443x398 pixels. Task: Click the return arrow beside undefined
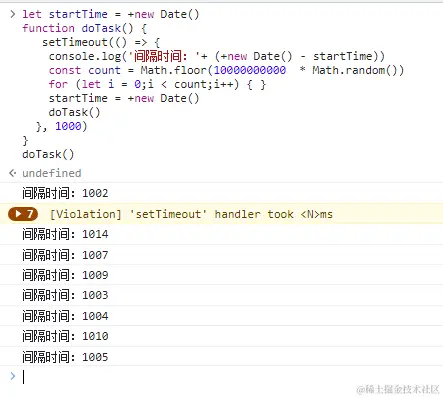click(x=13, y=173)
